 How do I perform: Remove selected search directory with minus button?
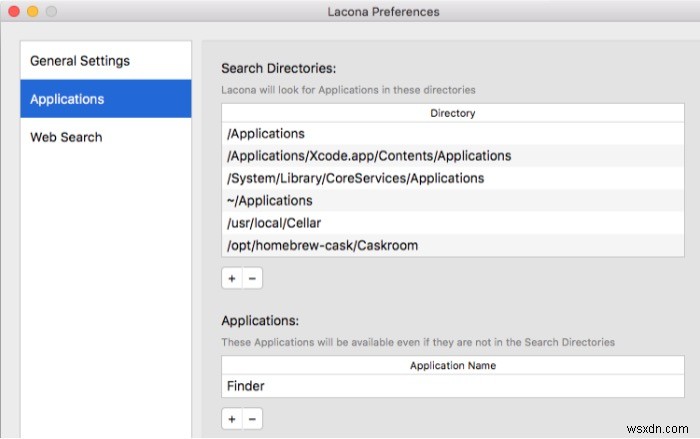[x=252, y=279]
